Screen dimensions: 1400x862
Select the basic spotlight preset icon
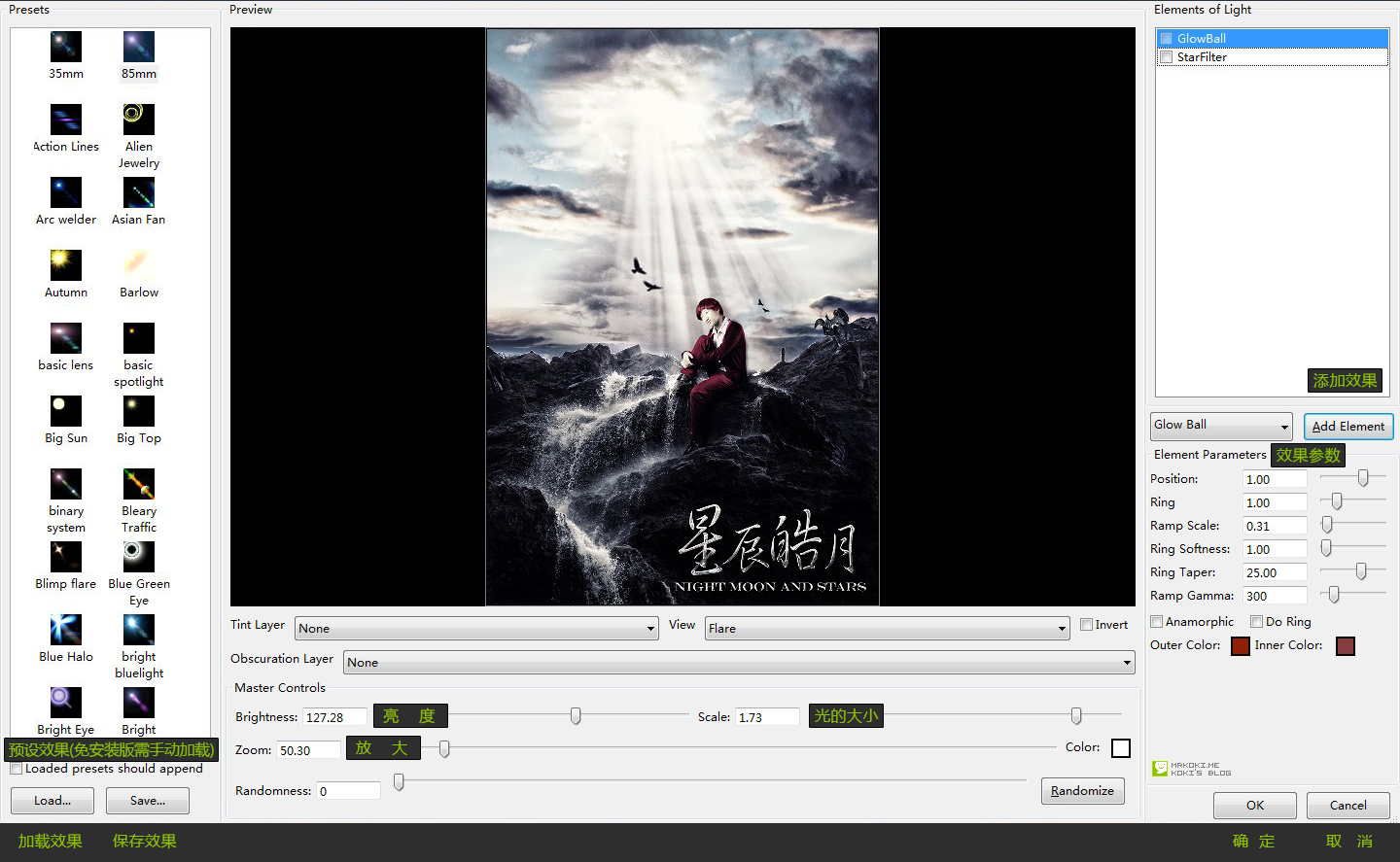coord(139,338)
